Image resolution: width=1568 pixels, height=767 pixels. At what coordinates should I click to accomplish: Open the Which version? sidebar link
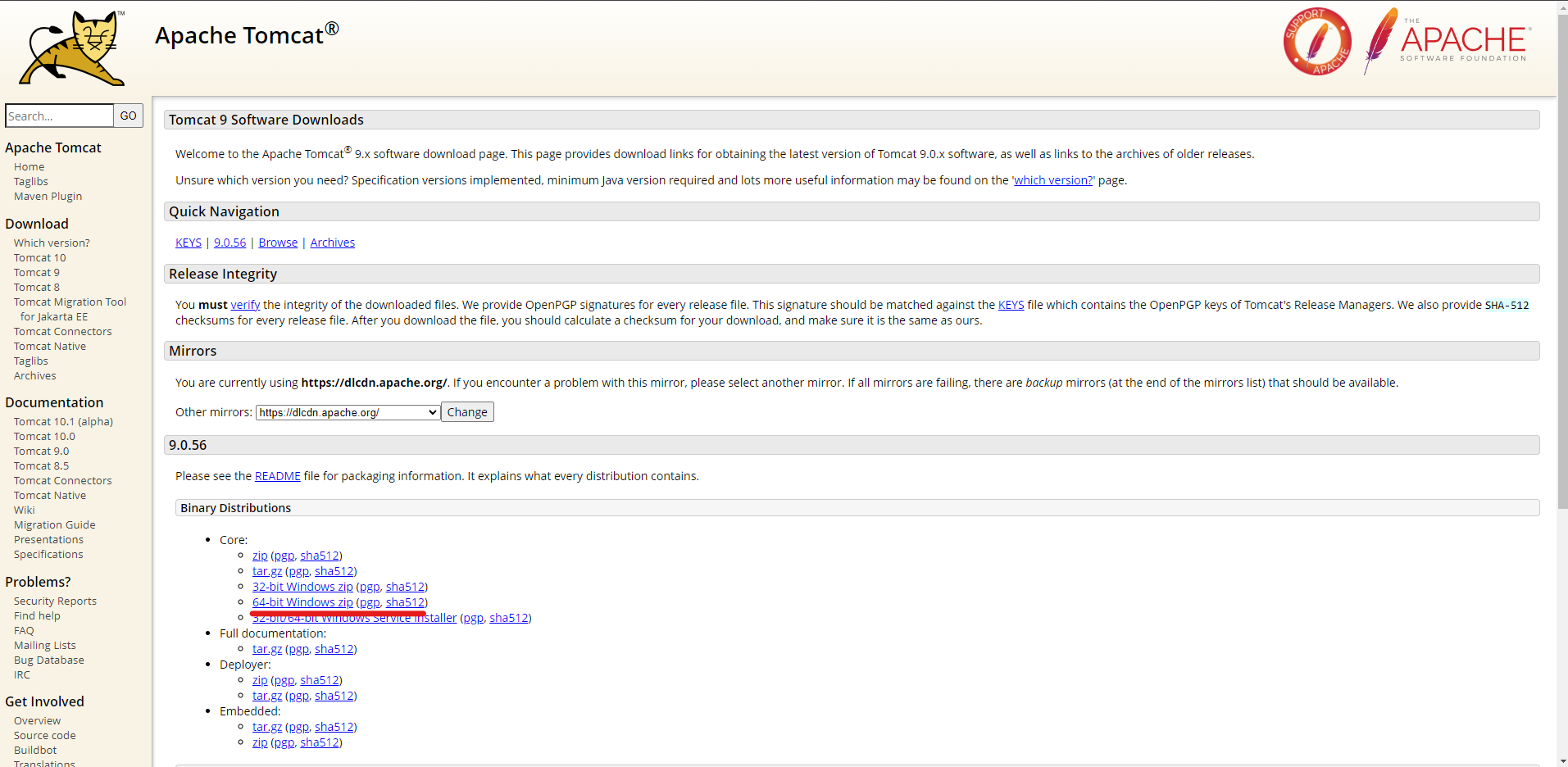[x=52, y=243]
